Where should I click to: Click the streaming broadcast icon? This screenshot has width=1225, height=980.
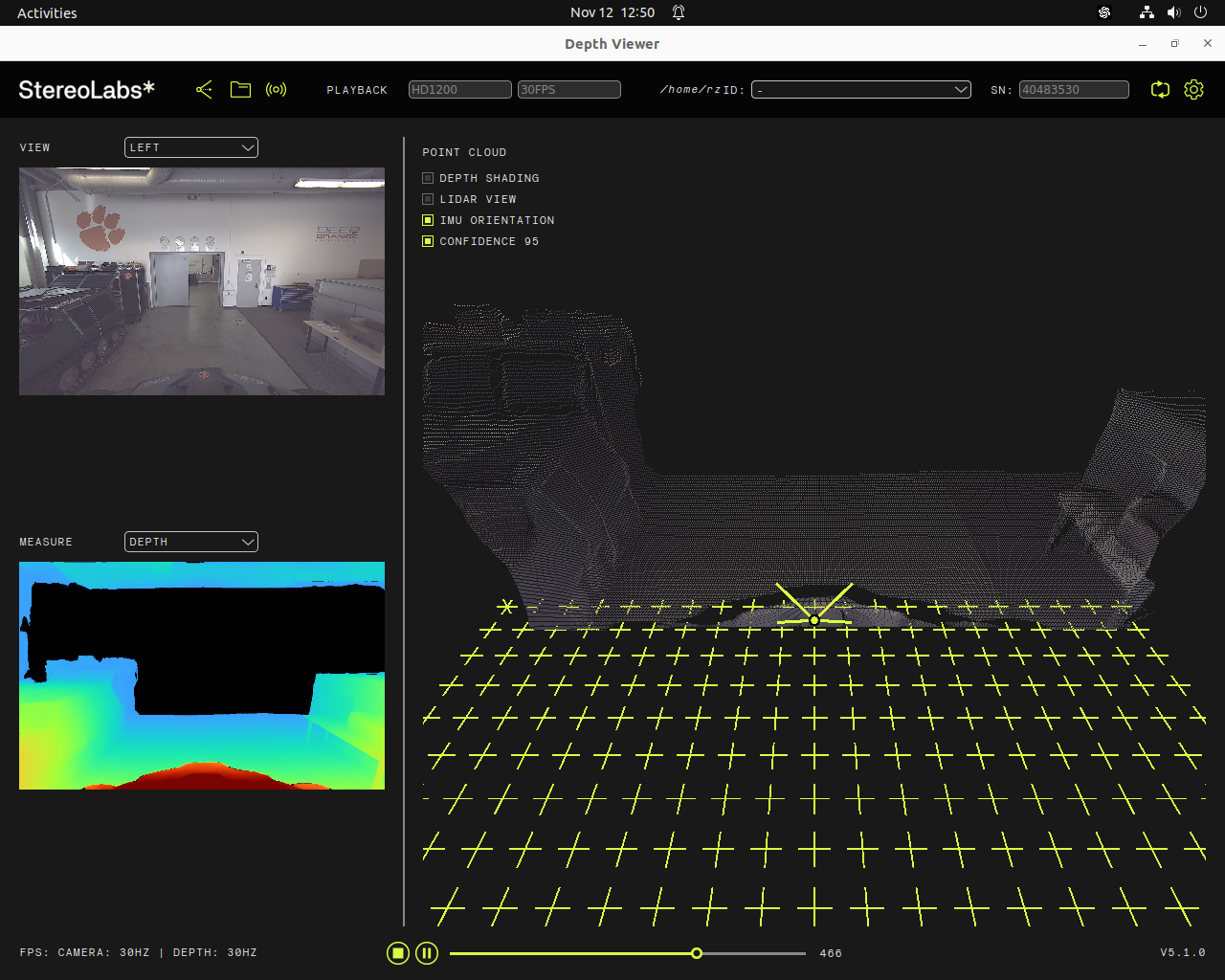coord(277,90)
